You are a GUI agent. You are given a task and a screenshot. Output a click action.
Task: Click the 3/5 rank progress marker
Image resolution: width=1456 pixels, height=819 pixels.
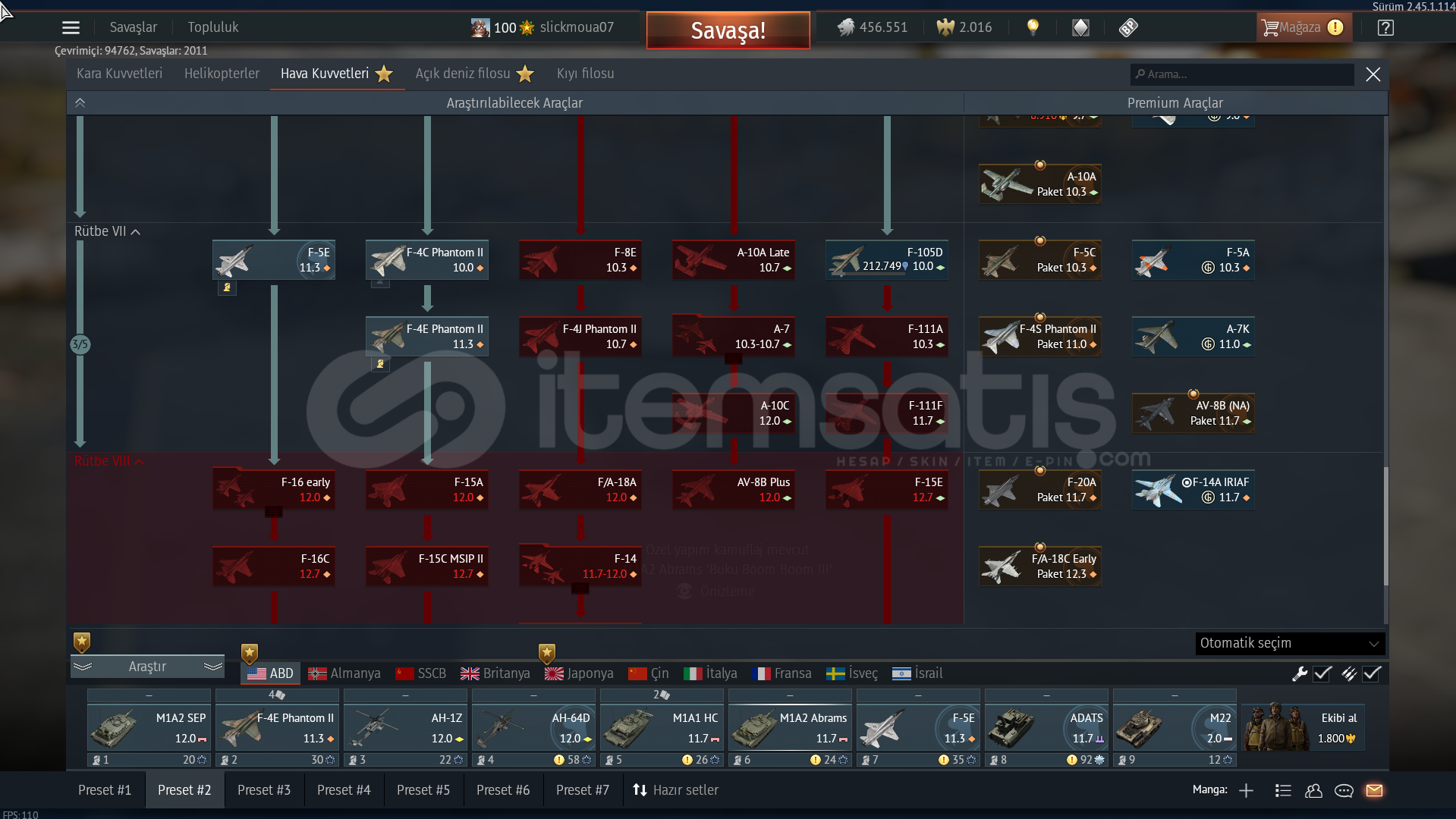[x=80, y=344]
